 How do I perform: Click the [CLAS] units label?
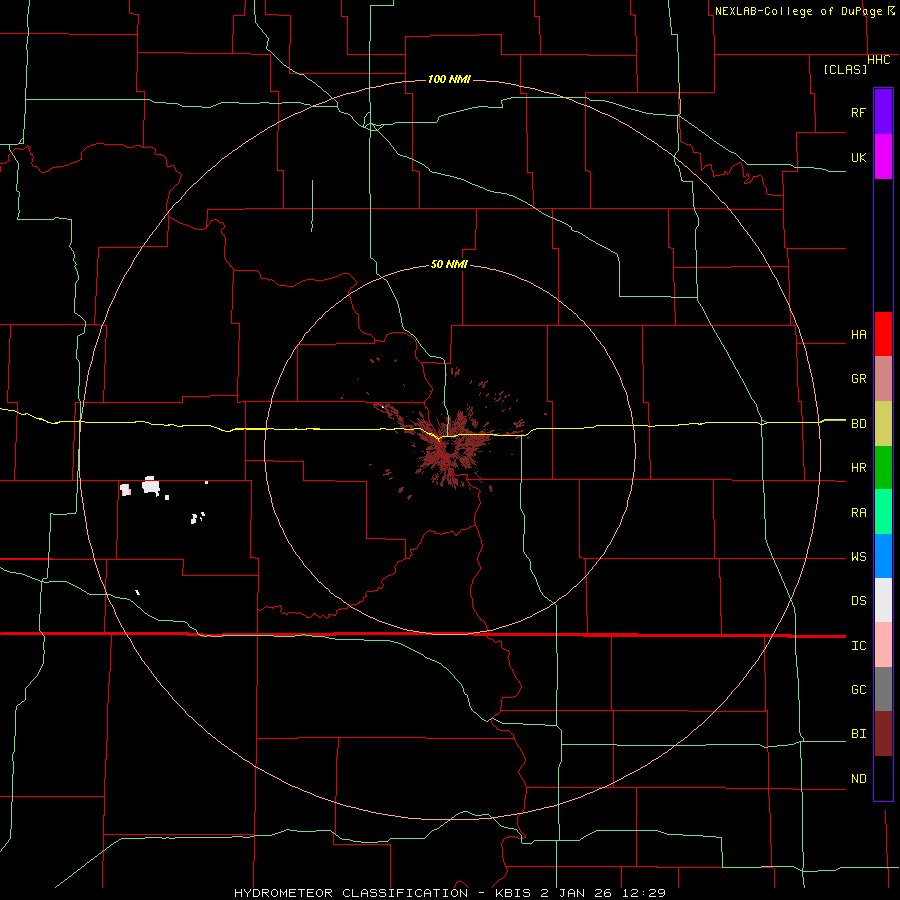coord(845,69)
